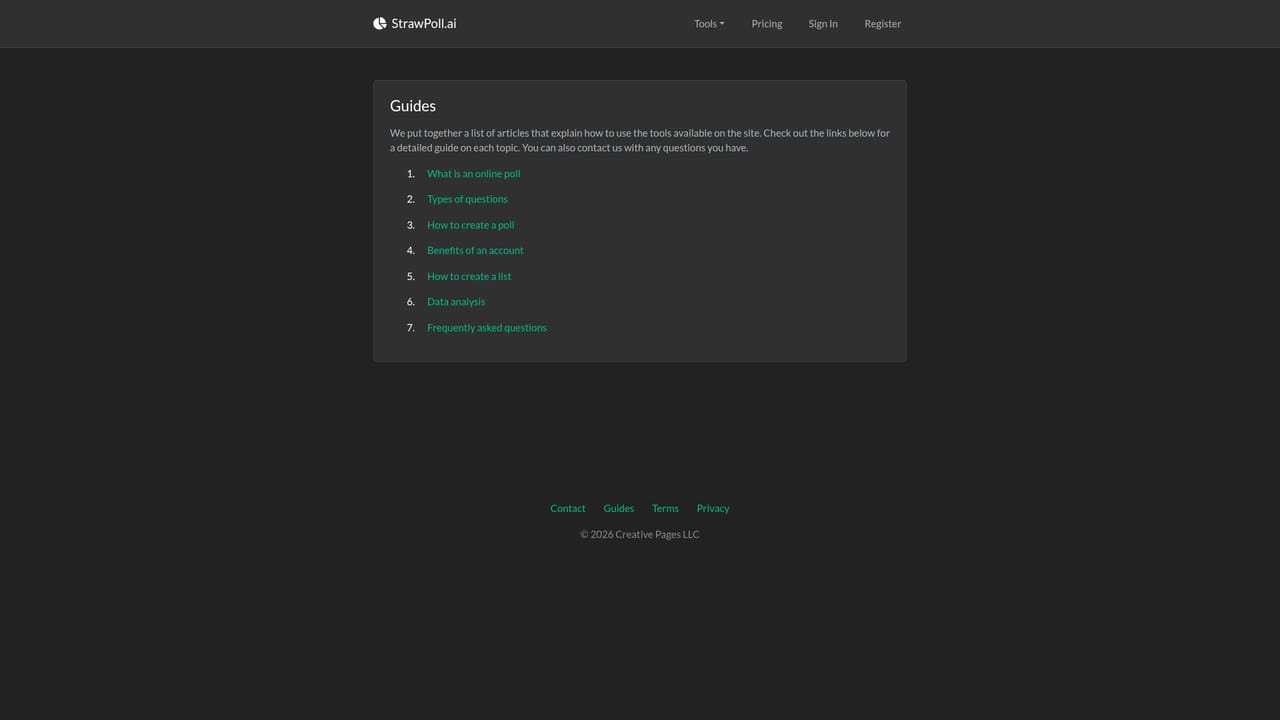Screen dimensions: 1280x720
Task: Click the Guides footer link
Action: click(619, 508)
